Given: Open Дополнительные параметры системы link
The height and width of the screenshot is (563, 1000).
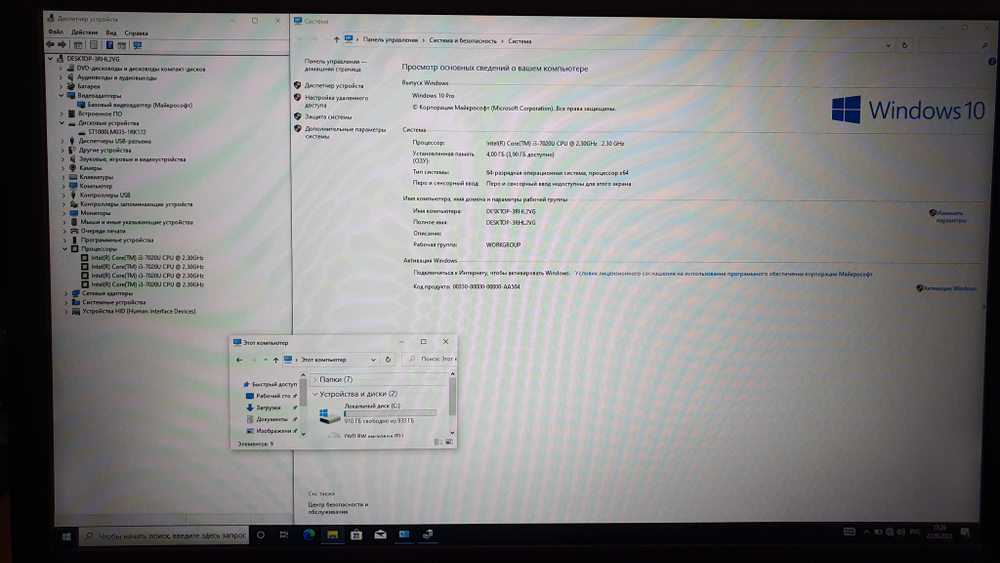Looking at the screenshot, I should [x=345, y=132].
